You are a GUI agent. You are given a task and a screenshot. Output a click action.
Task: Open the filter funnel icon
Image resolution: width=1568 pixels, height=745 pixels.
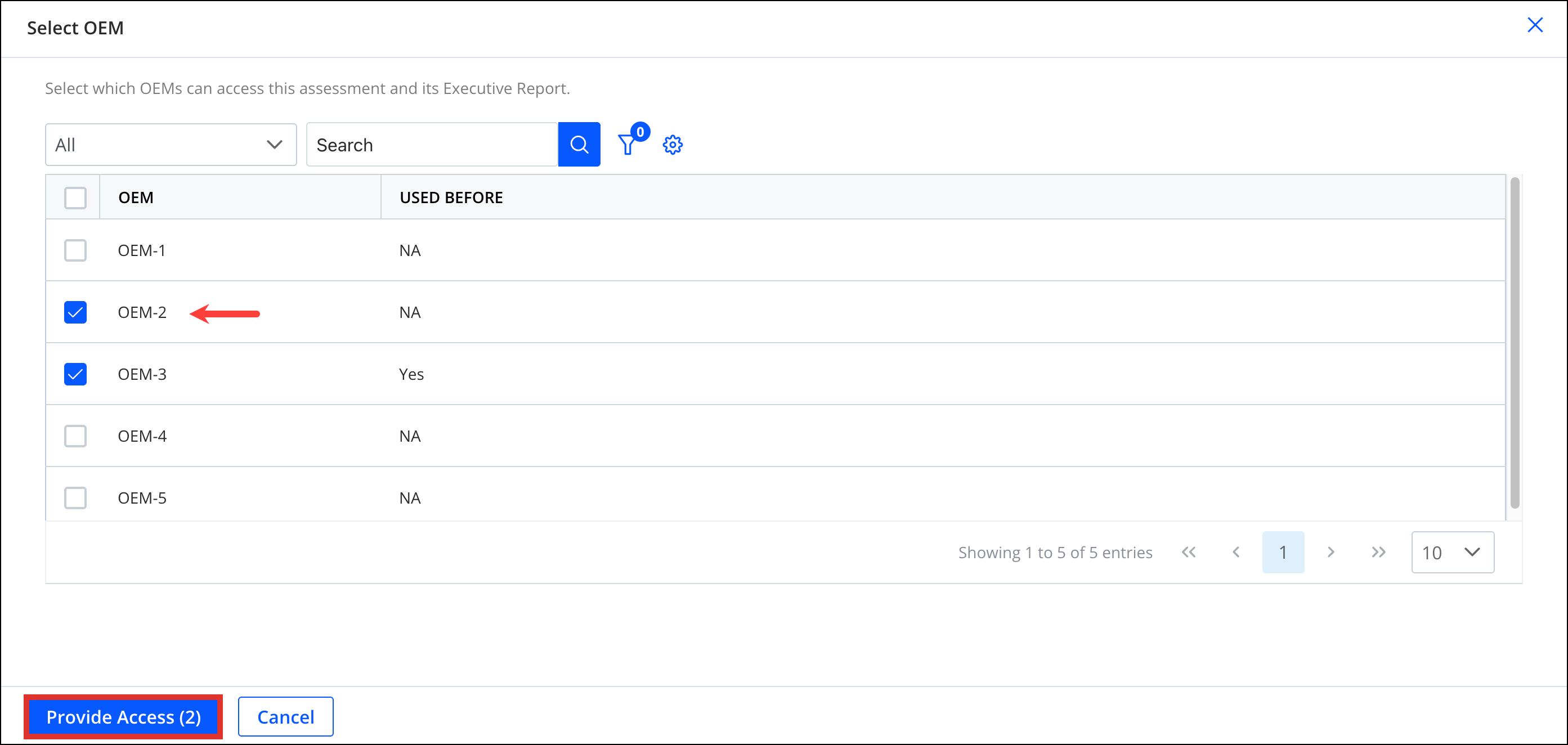[628, 144]
